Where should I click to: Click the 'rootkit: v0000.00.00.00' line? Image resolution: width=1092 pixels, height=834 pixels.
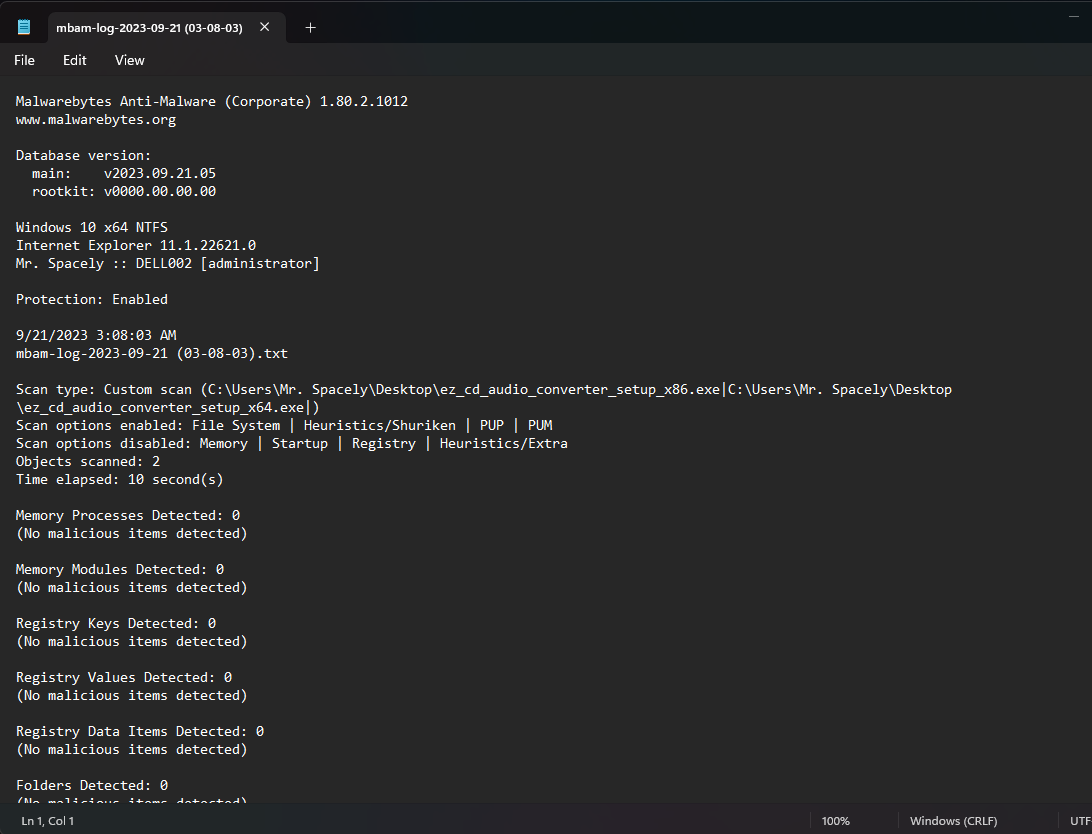coord(124,191)
